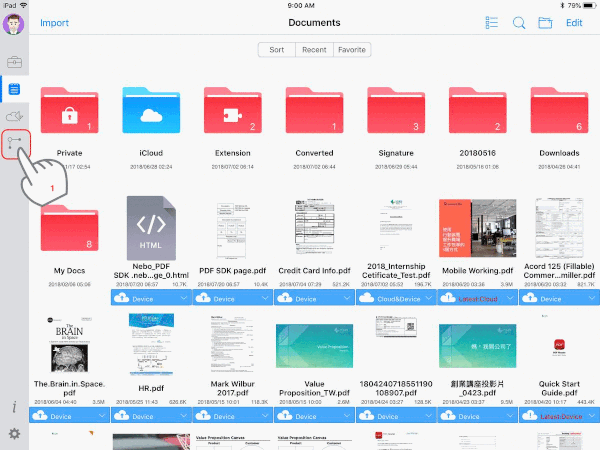Viewport: 600px width, 450px height.
Task: Click cloud warning icon under Mobile Working.pdf
Action: (448, 298)
